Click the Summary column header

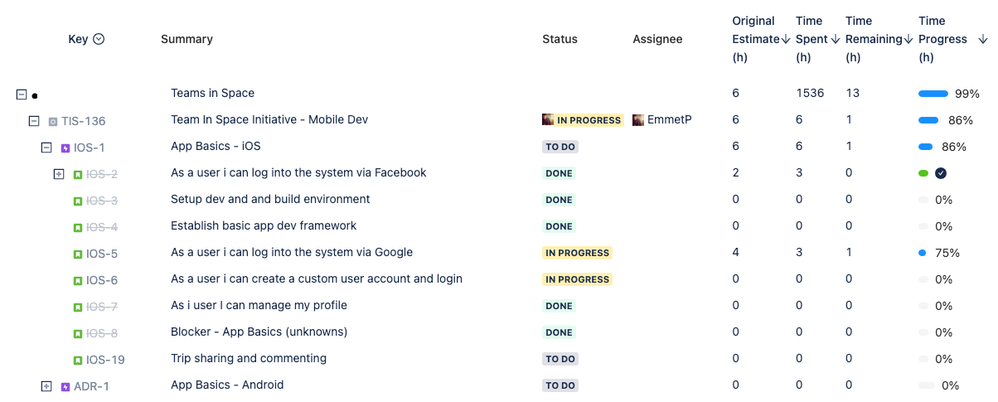pos(187,40)
